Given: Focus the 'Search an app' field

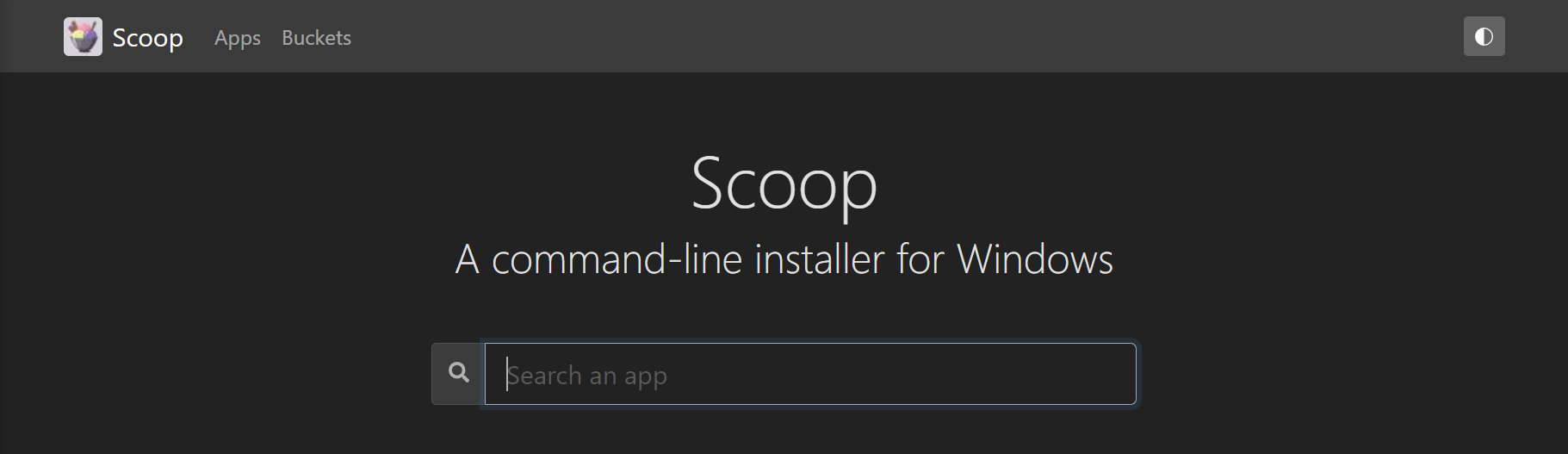Looking at the screenshot, I should point(810,374).
